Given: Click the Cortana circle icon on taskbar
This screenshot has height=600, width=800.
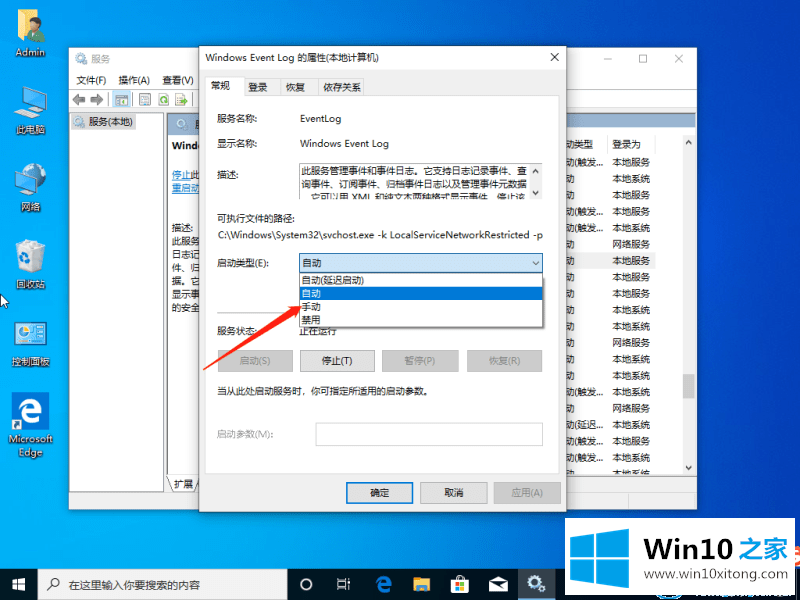Looking at the screenshot, I should pos(306,584).
